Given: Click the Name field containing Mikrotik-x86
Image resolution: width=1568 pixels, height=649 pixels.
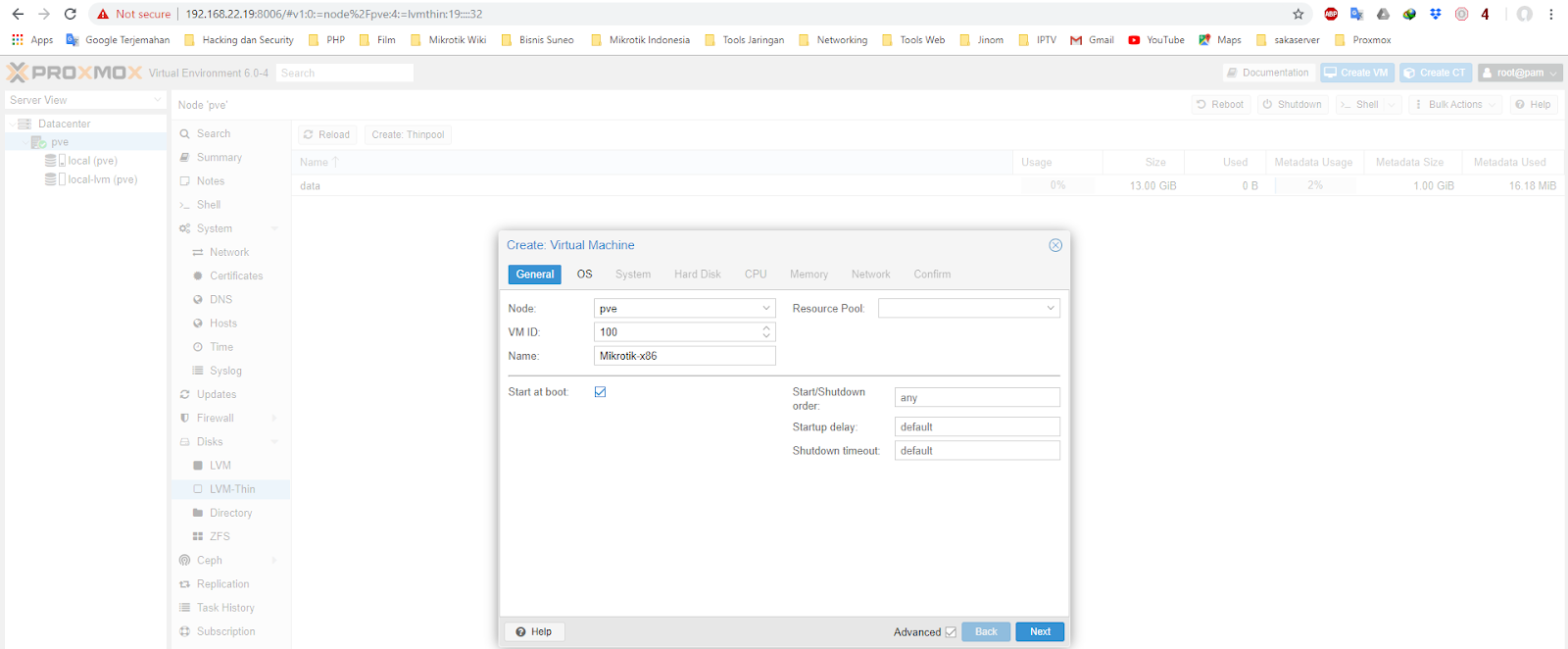Looking at the screenshot, I should click(x=684, y=356).
